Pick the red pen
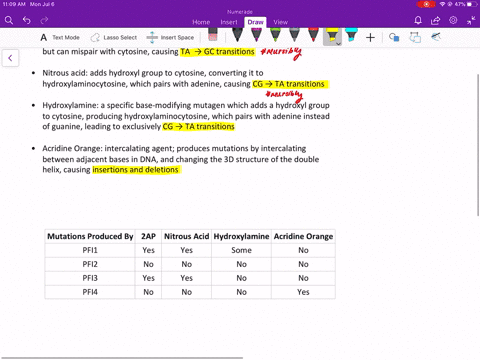The height and width of the screenshot is (360, 480). click(313, 35)
